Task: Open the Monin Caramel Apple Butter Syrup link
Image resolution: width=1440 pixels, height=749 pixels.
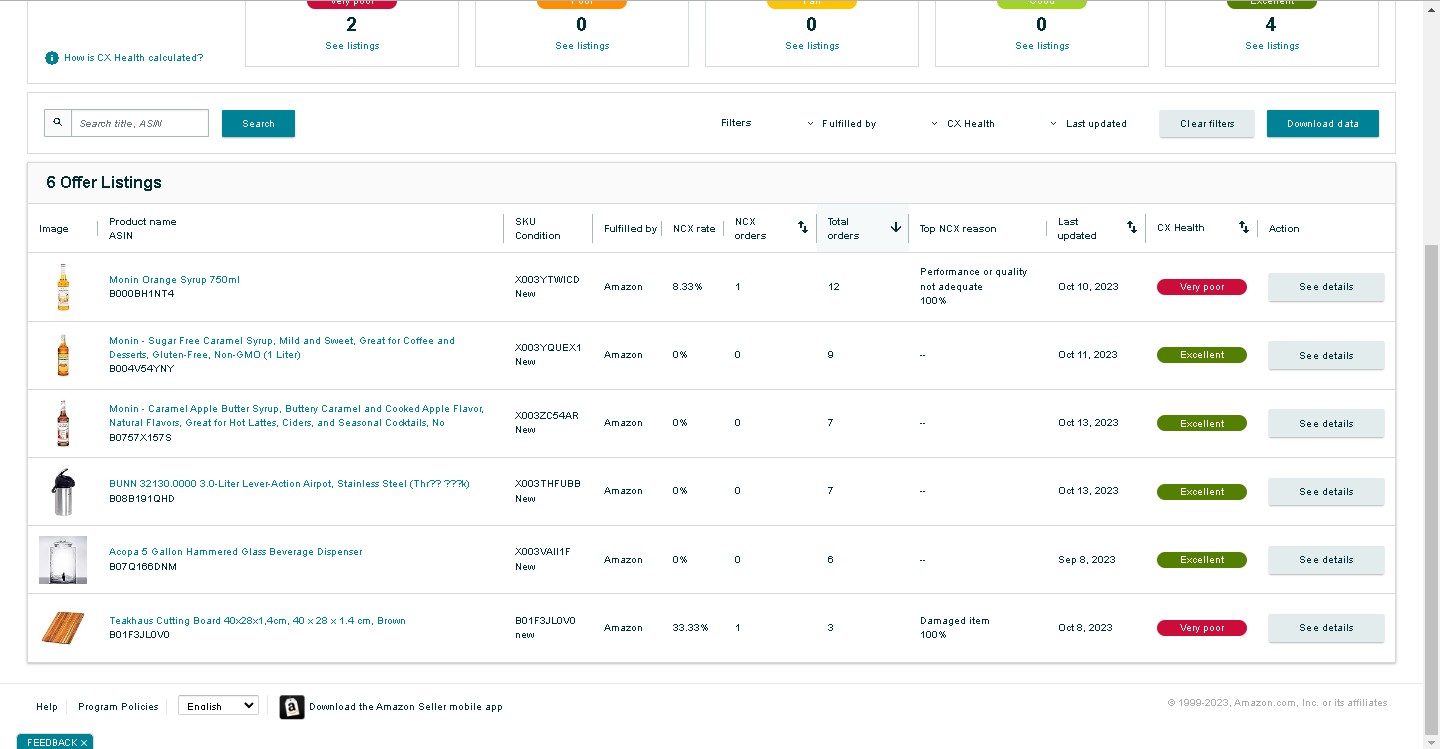Action: click(296, 416)
